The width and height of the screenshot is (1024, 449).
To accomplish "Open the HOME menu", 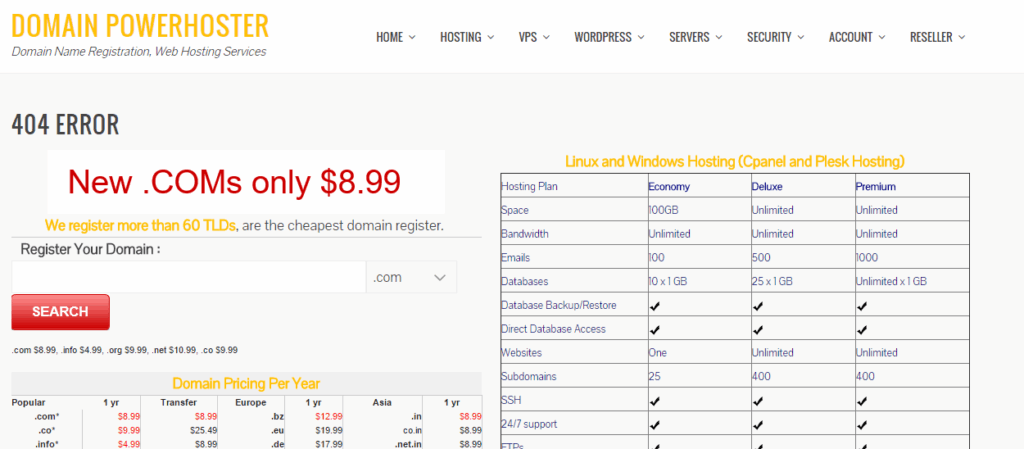I will pos(395,37).
